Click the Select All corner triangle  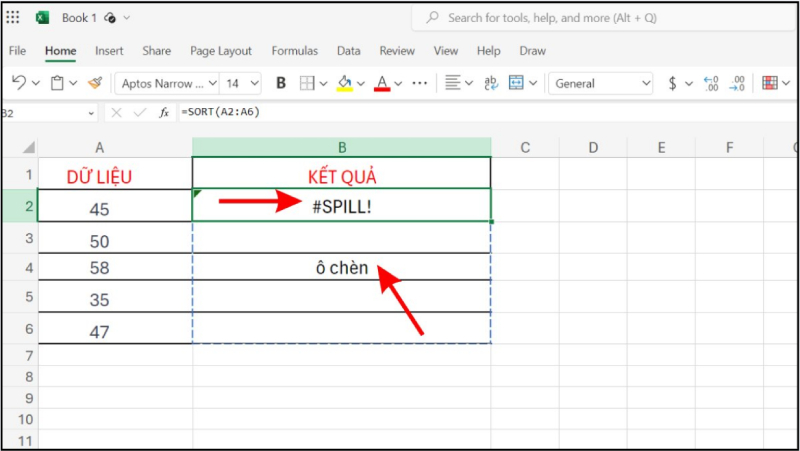pyautogui.click(x=29, y=148)
